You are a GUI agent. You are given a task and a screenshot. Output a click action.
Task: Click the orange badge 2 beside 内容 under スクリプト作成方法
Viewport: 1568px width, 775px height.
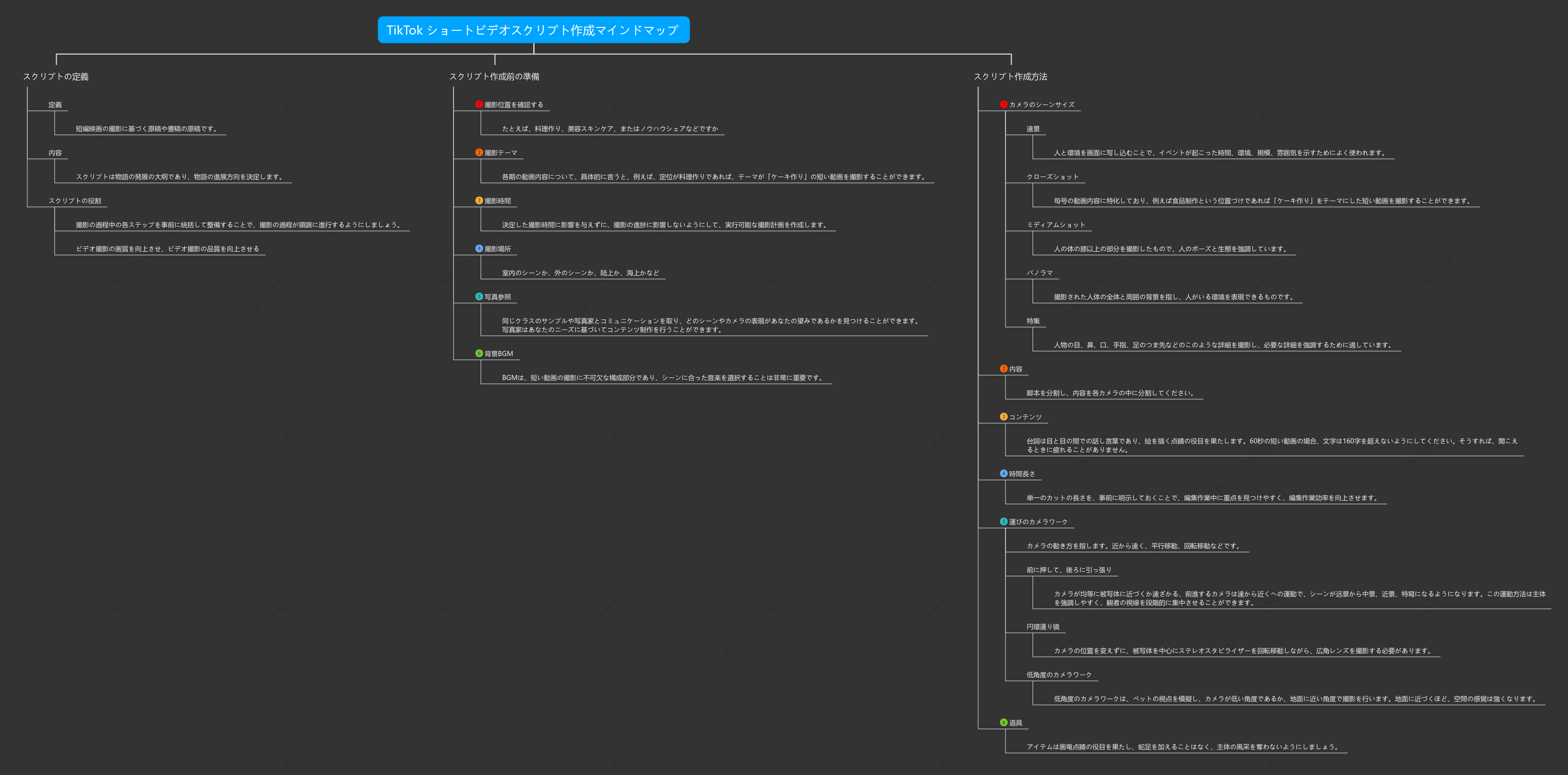tap(1004, 369)
